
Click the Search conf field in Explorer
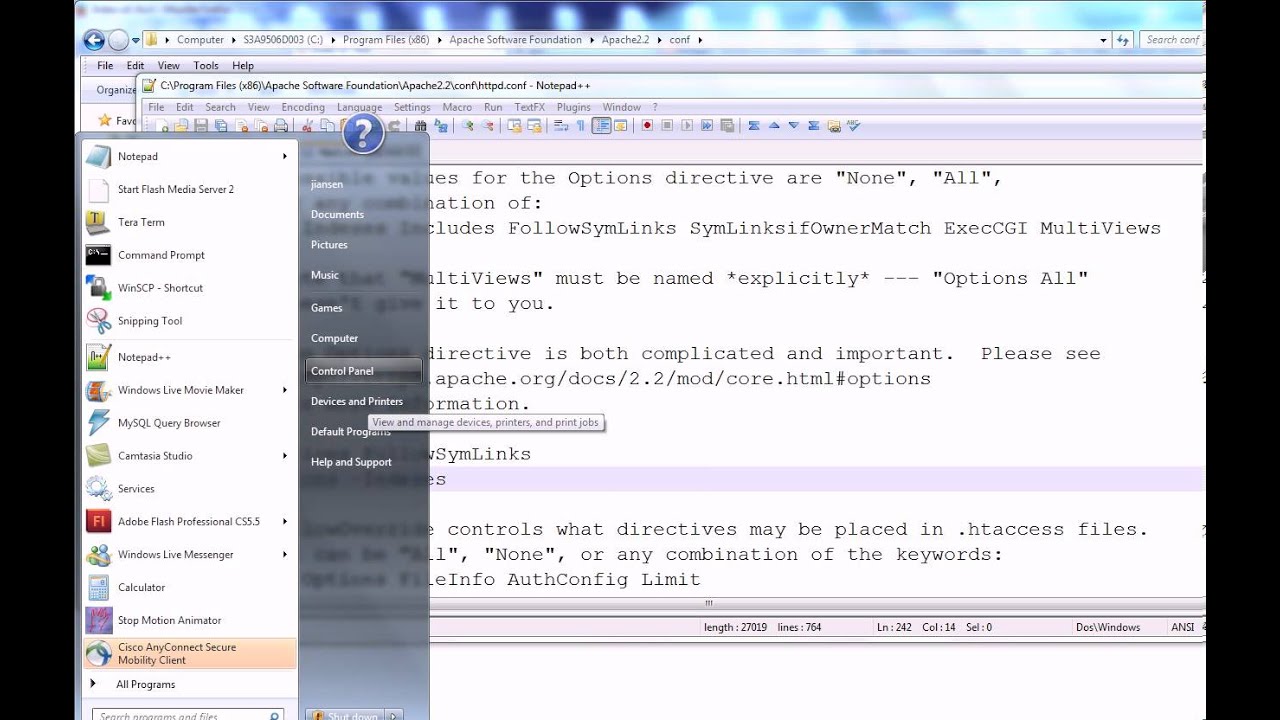pyautogui.click(x=1172, y=40)
